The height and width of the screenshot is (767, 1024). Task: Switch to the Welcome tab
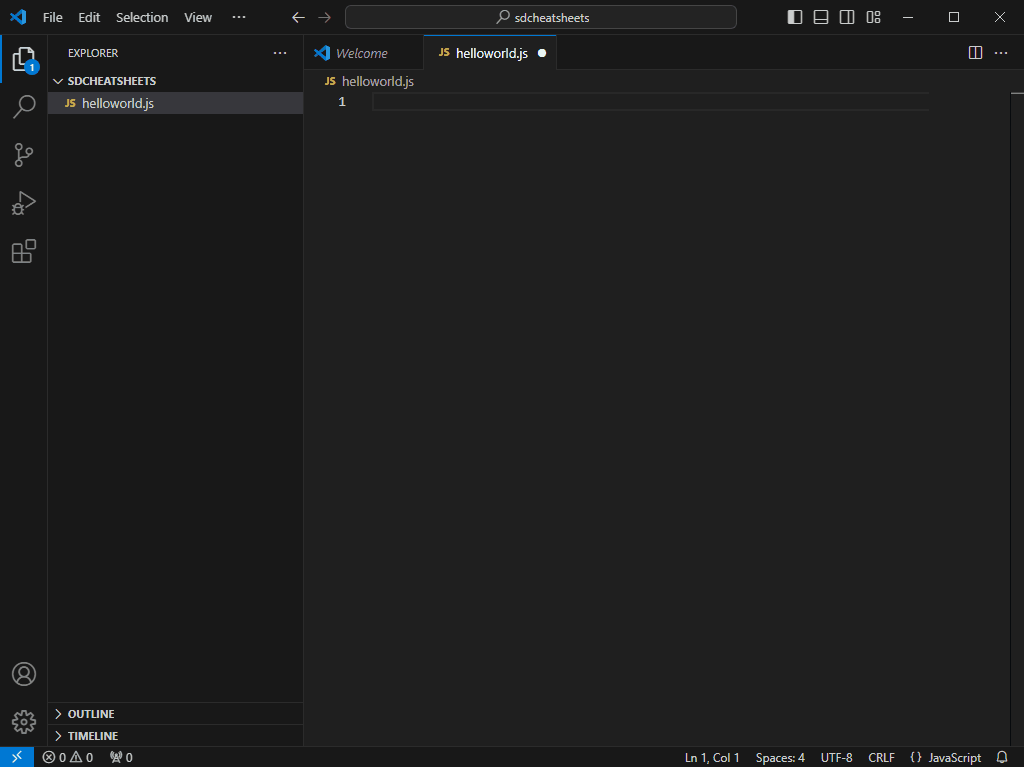(x=361, y=53)
